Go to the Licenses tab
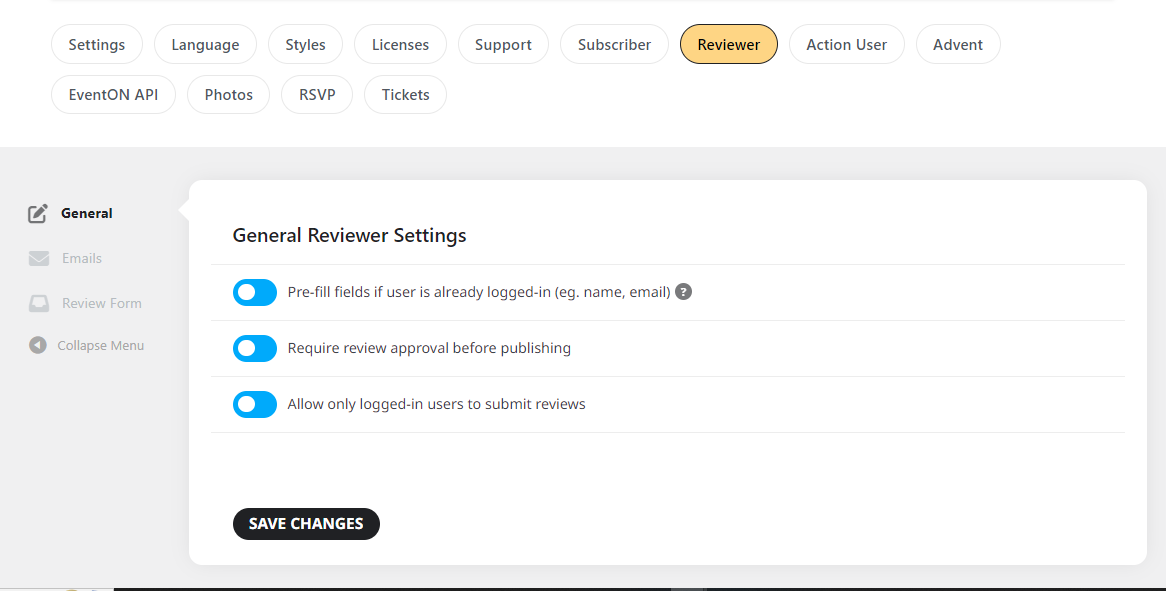1166x591 pixels. point(400,45)
